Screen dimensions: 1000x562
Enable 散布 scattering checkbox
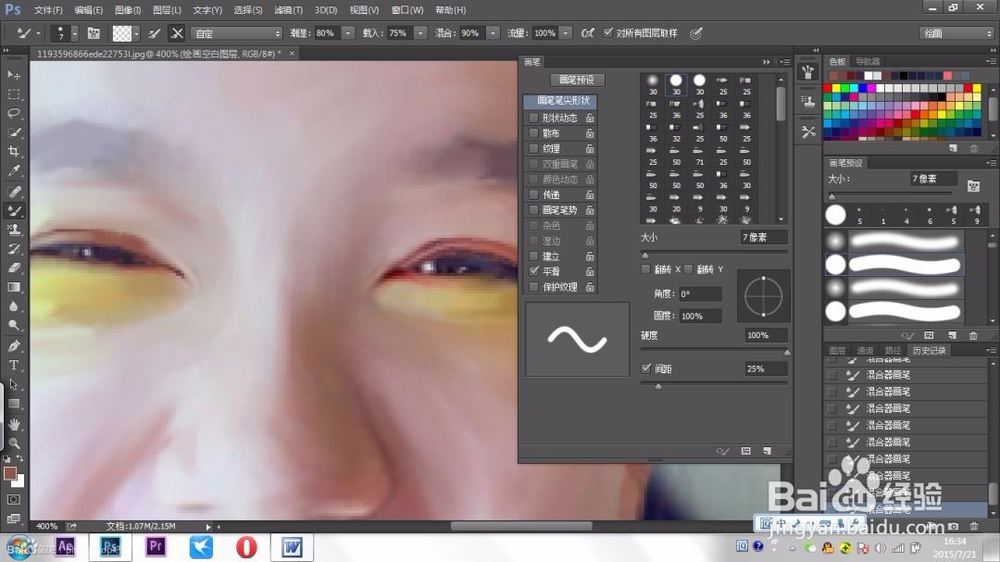534,133
